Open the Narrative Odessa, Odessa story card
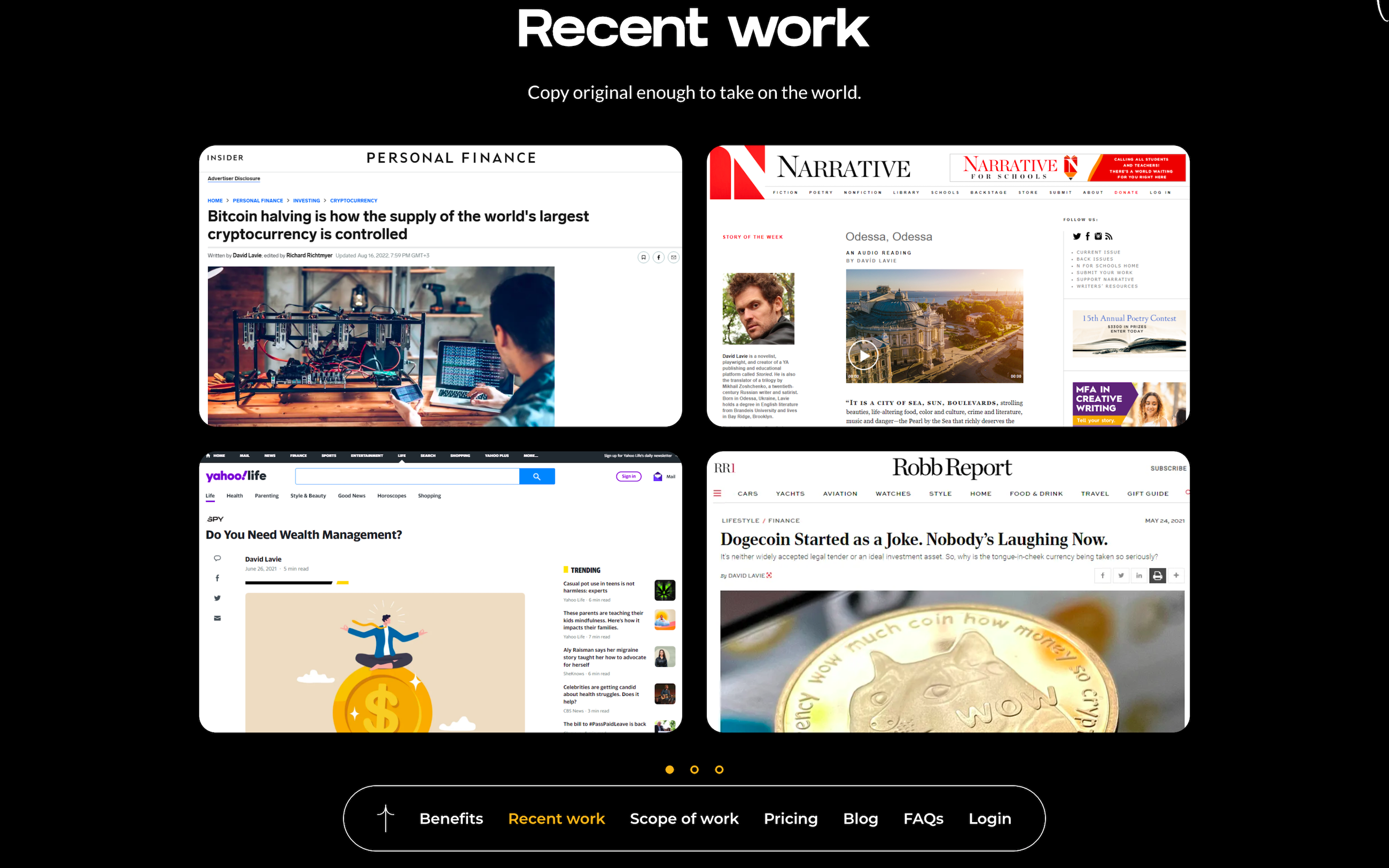Image resolution: width=1389 pixels, height=868 pixels. coord(948,286)
